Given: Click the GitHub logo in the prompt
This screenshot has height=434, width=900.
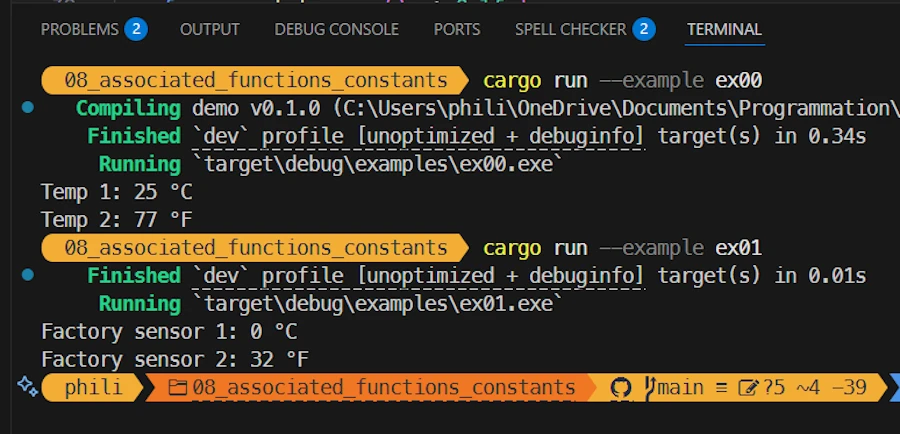Looking at the screenshot, I should tap(620, 388).
